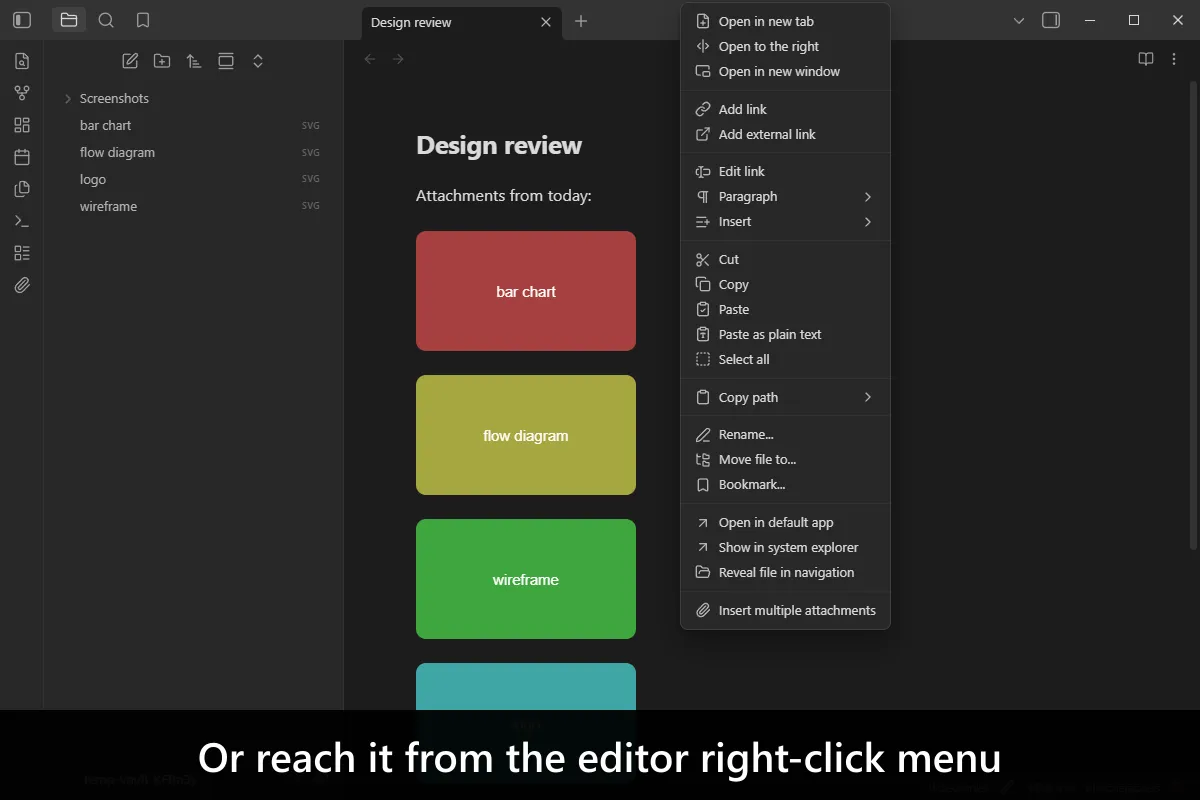Choose Copy from context menu
1200x800 pixels.
785,284
